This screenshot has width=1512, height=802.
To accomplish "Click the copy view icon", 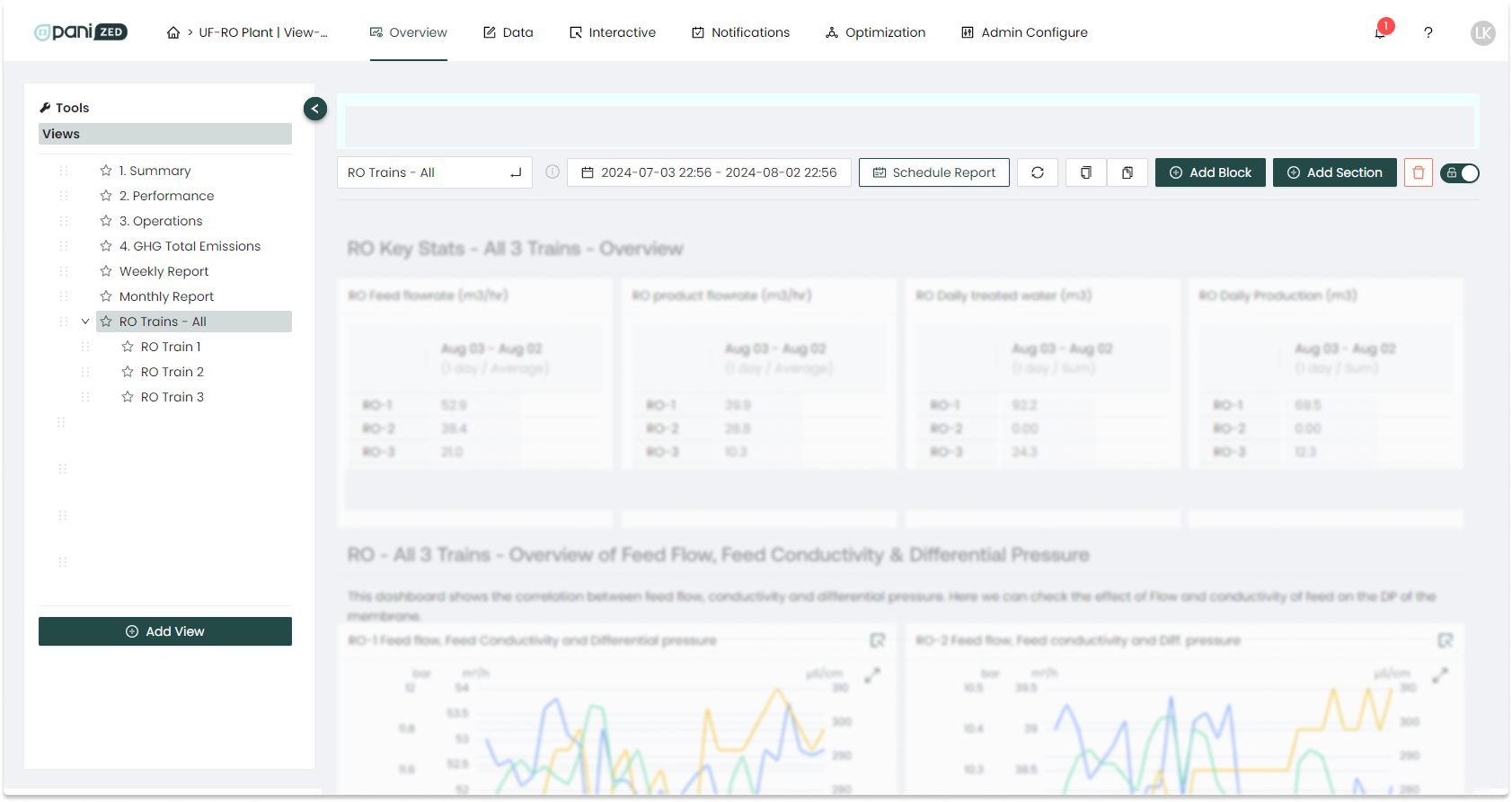I will (1086, 172).
